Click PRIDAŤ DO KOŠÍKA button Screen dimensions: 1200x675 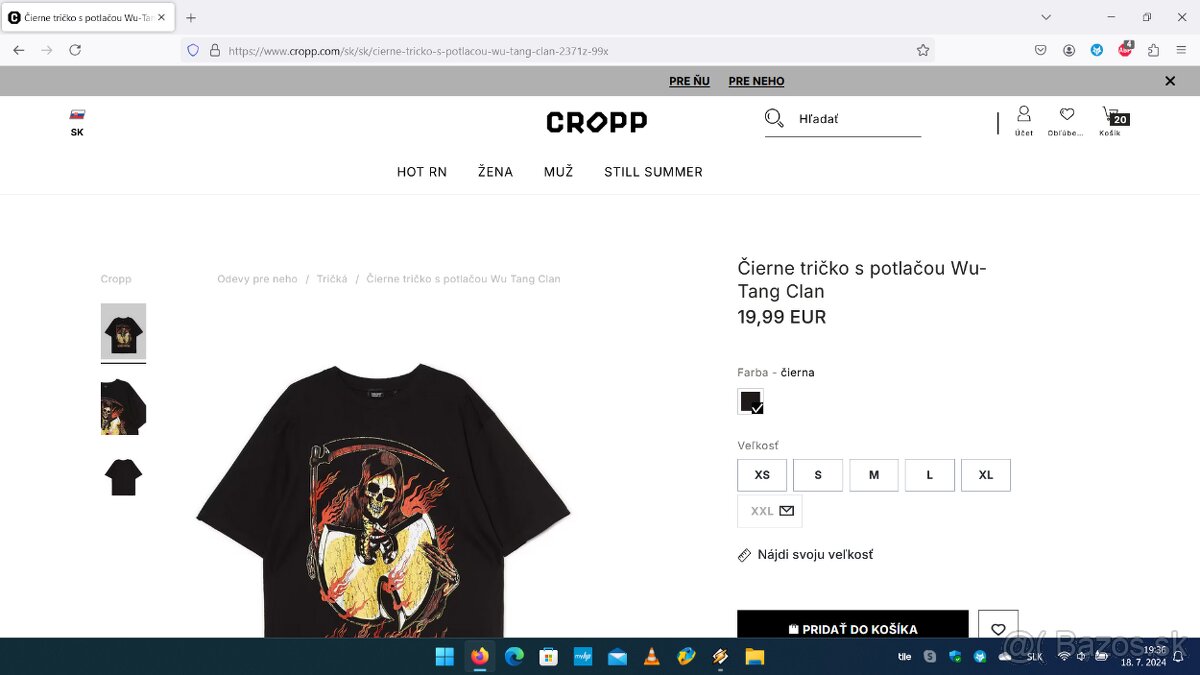[853, 626]
